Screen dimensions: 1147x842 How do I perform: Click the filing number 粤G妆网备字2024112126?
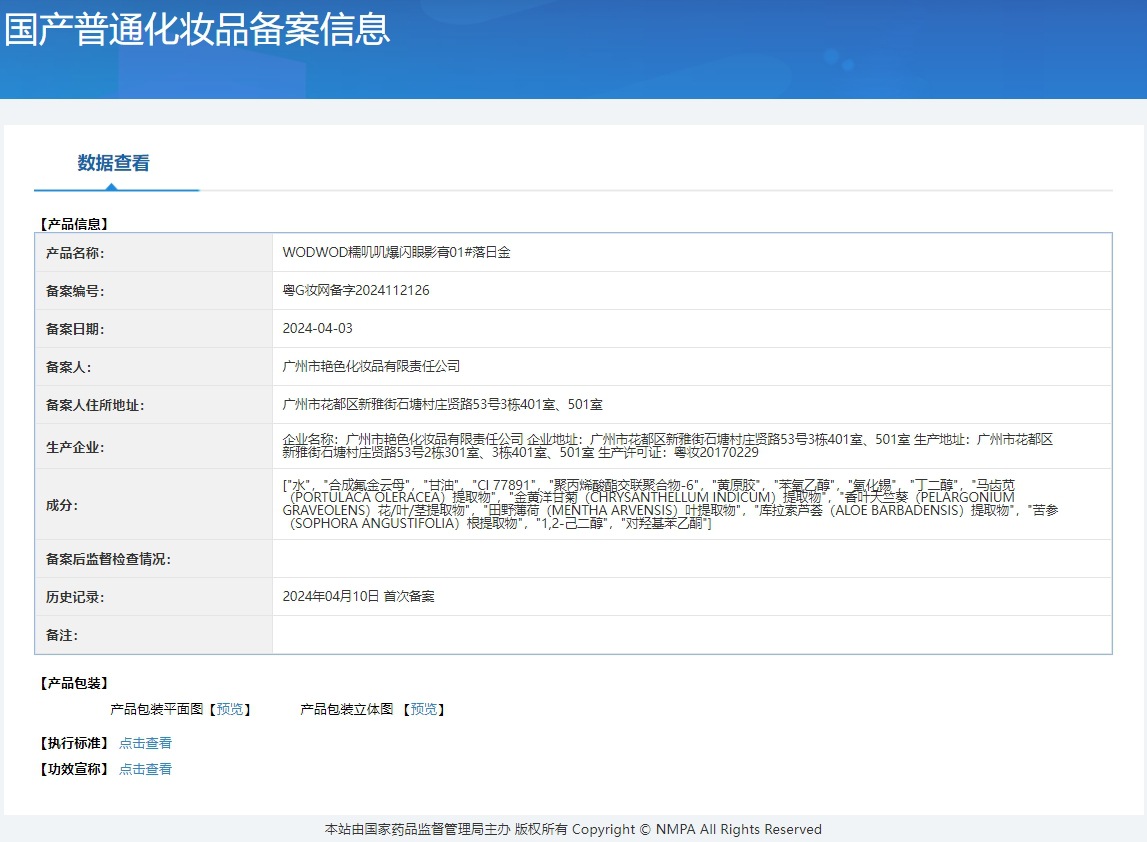pyautogui.click(x=356, y=290)
